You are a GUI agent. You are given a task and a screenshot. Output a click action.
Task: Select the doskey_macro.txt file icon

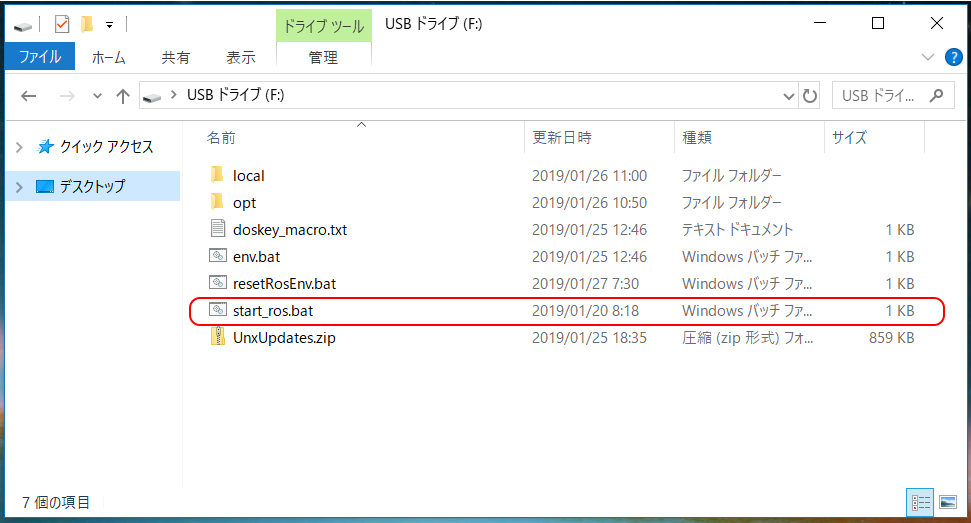coord(217,228)
